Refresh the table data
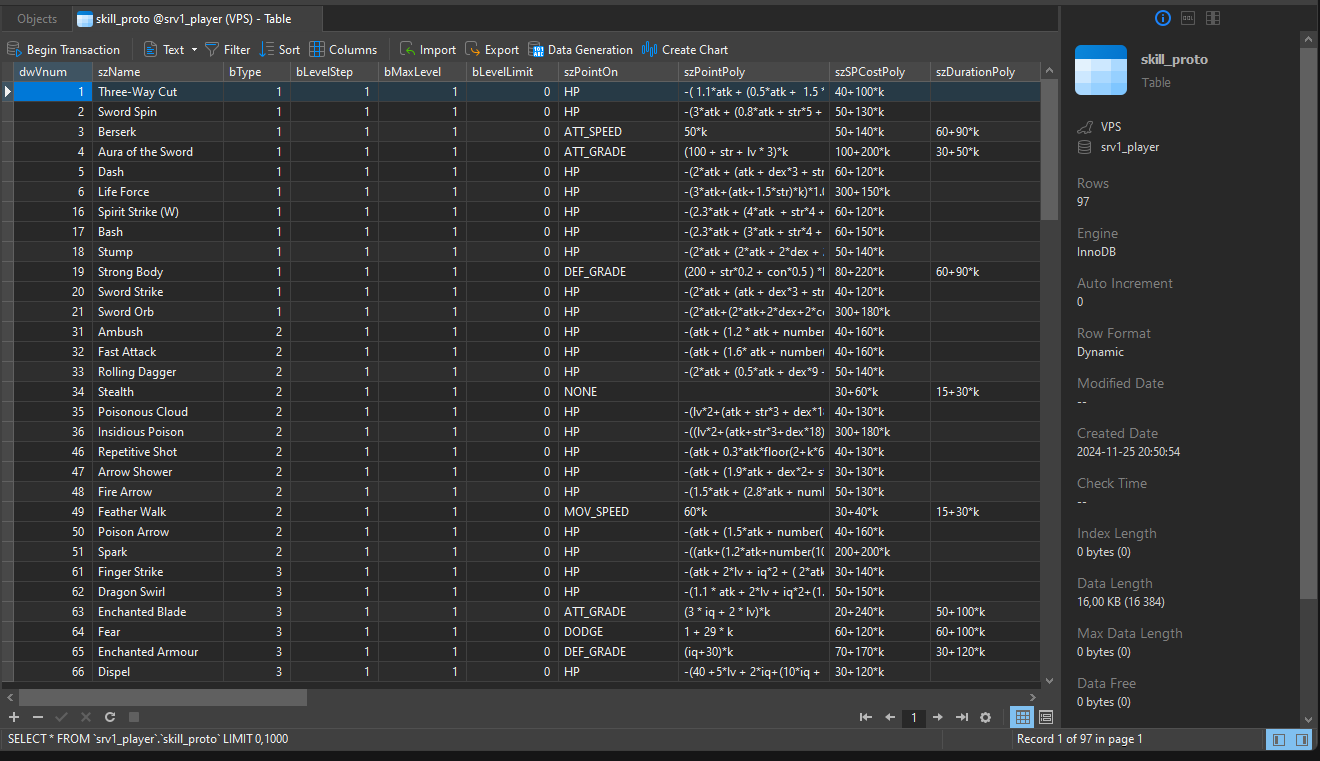 coord(110,717)
